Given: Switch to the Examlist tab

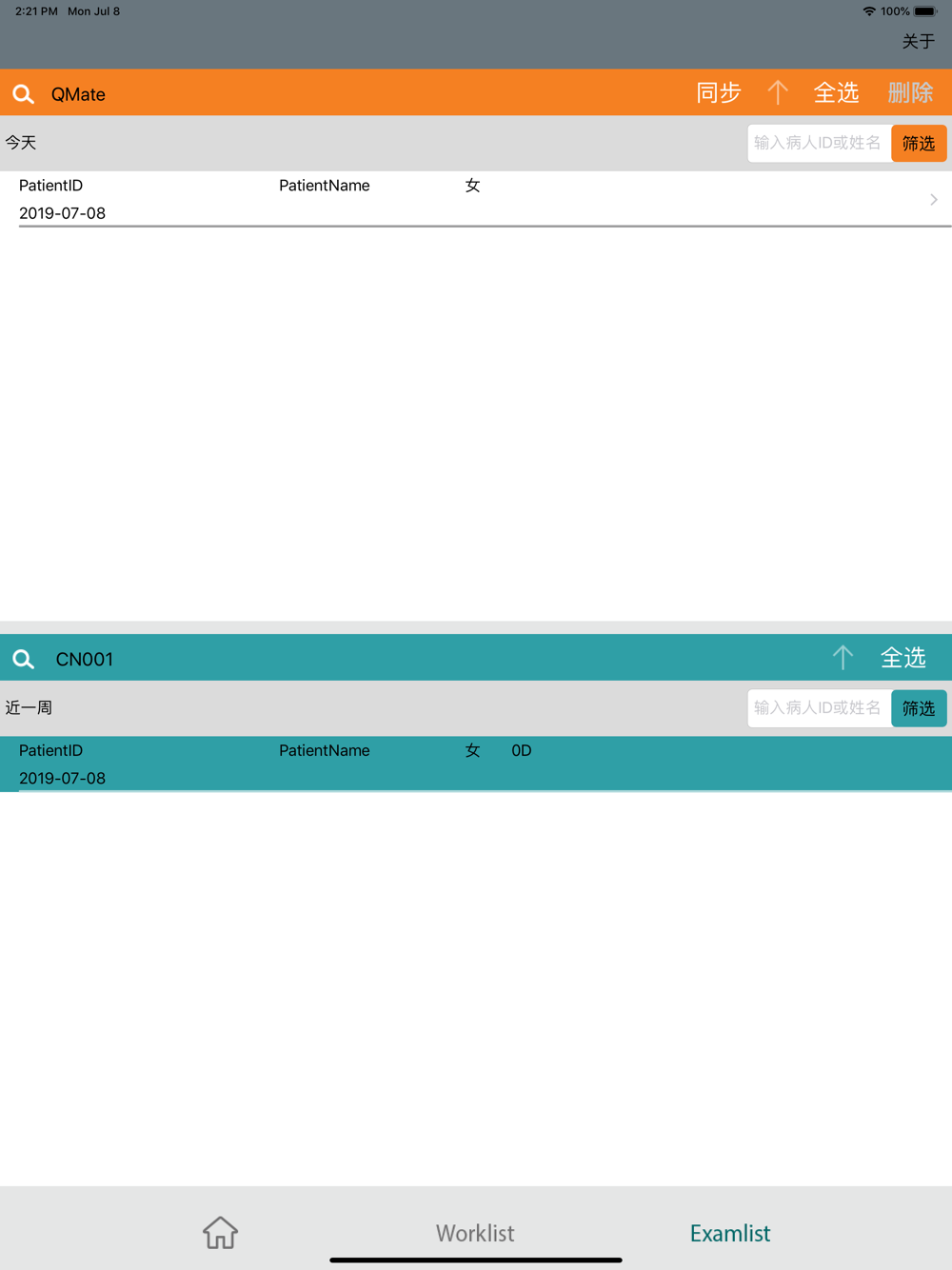Looking at the screenshot, I should (730, 1233).
